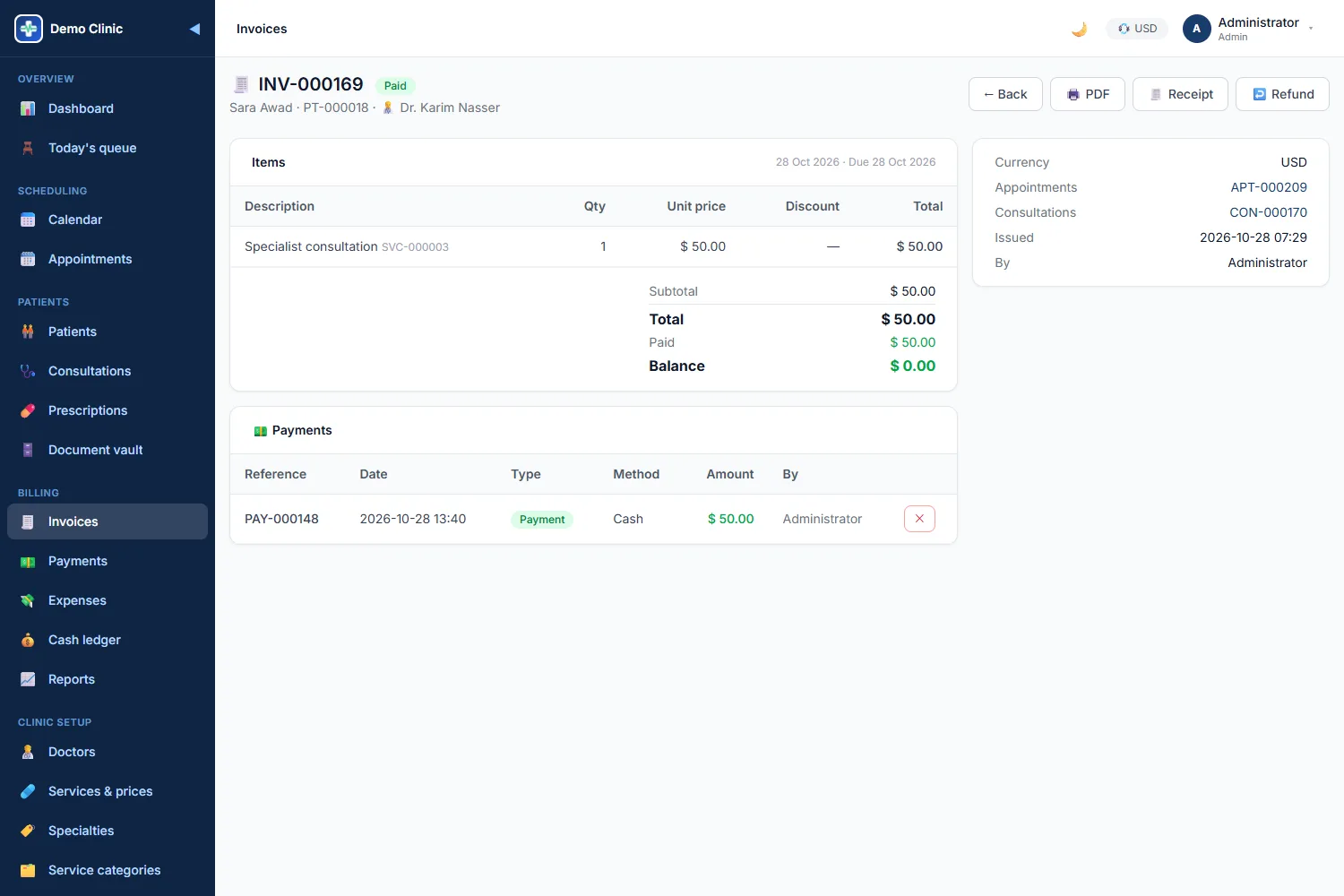The height and width of the screenshot is (896, 1344).
Task: Click the Today's queue sidebar icon
Action: 28,148
